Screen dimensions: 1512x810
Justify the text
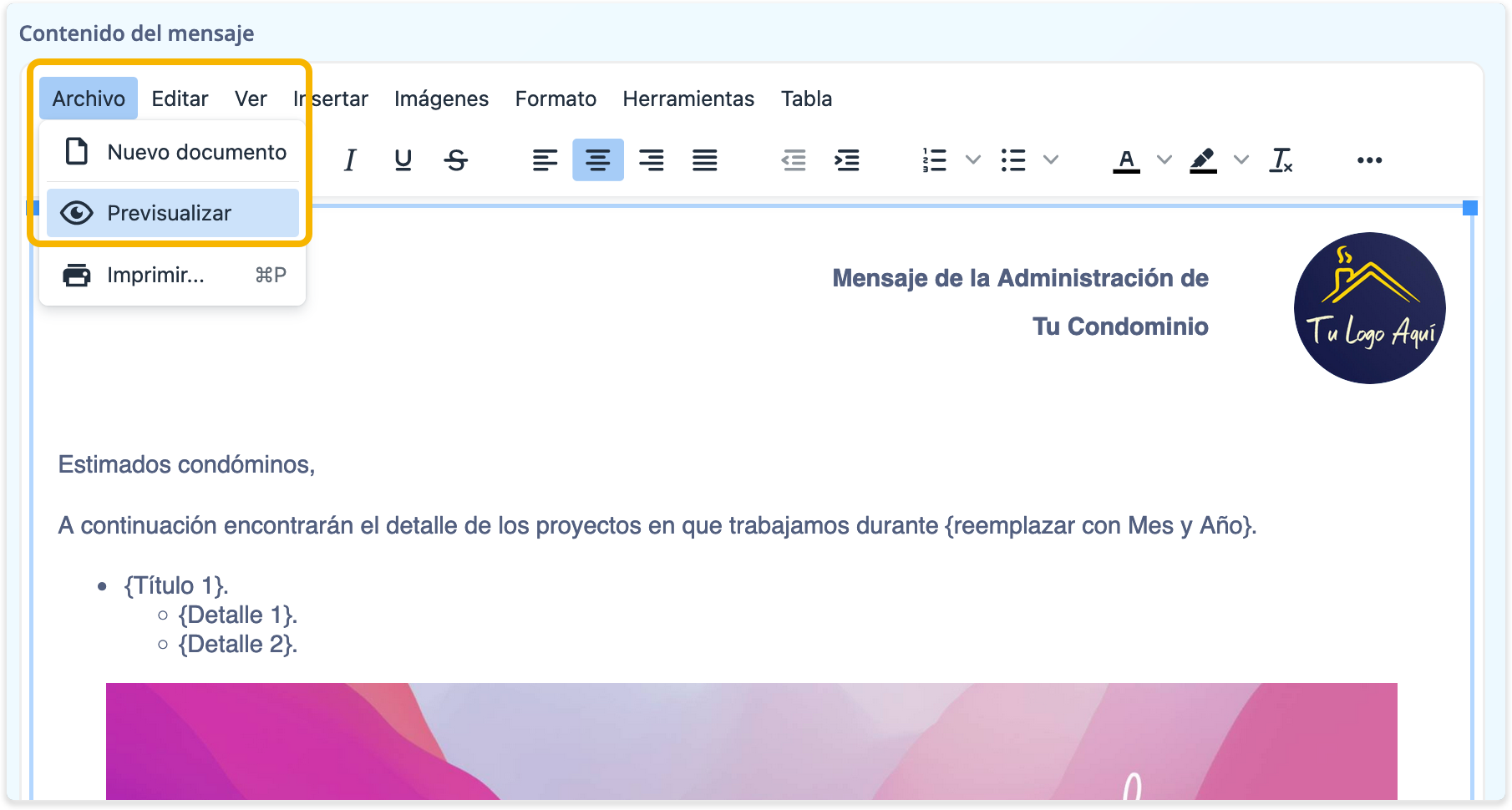tap(705, 159)
